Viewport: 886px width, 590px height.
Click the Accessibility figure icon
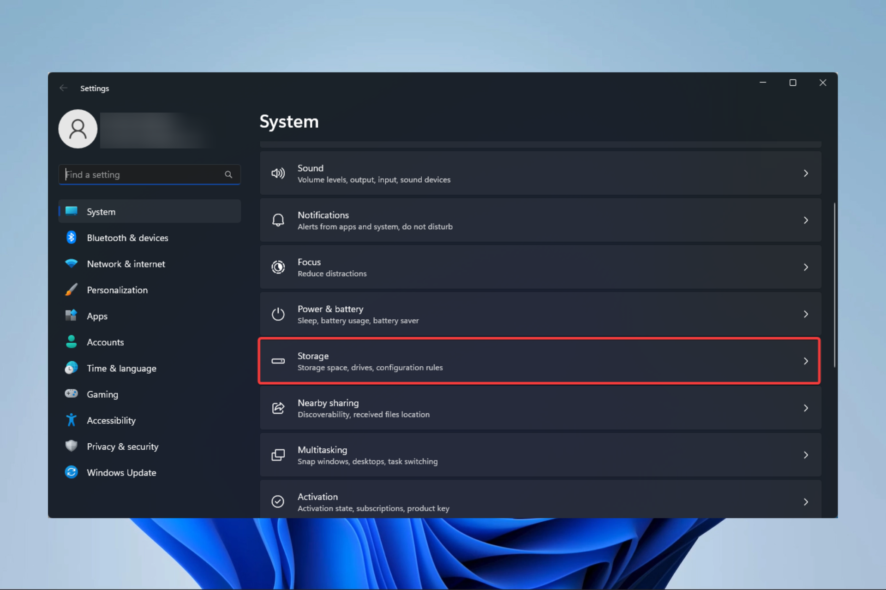tap(71, 420)
